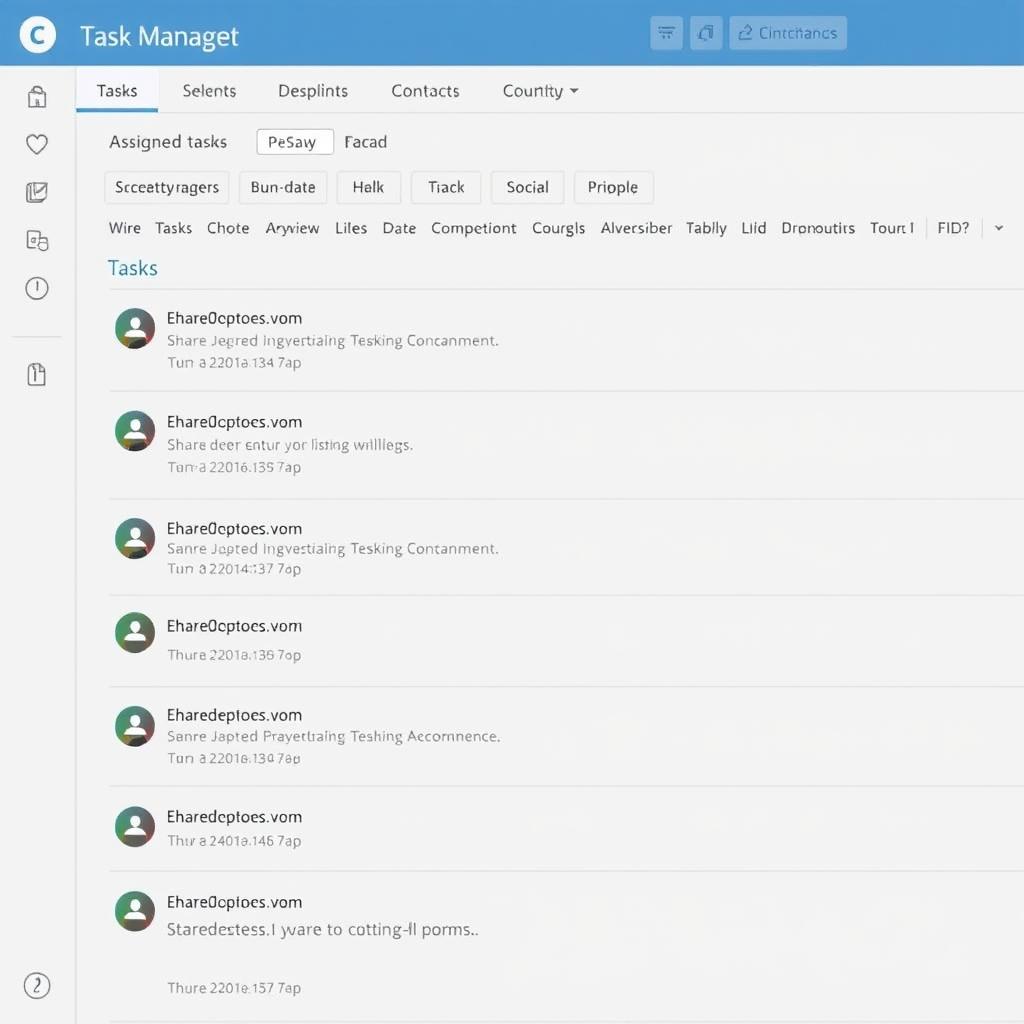The height and width of the screenshot is (1024, 1024).
Task: Click the Tiack filter chip
Action: 446,187
